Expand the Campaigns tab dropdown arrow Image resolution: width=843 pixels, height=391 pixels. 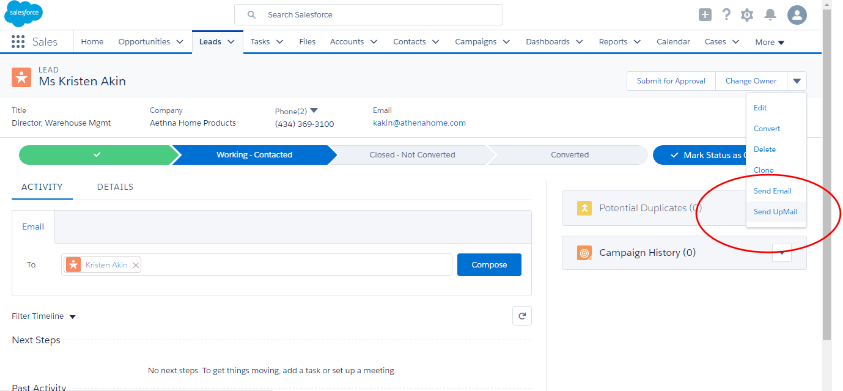pyautogui.click(x=506, y=41)
